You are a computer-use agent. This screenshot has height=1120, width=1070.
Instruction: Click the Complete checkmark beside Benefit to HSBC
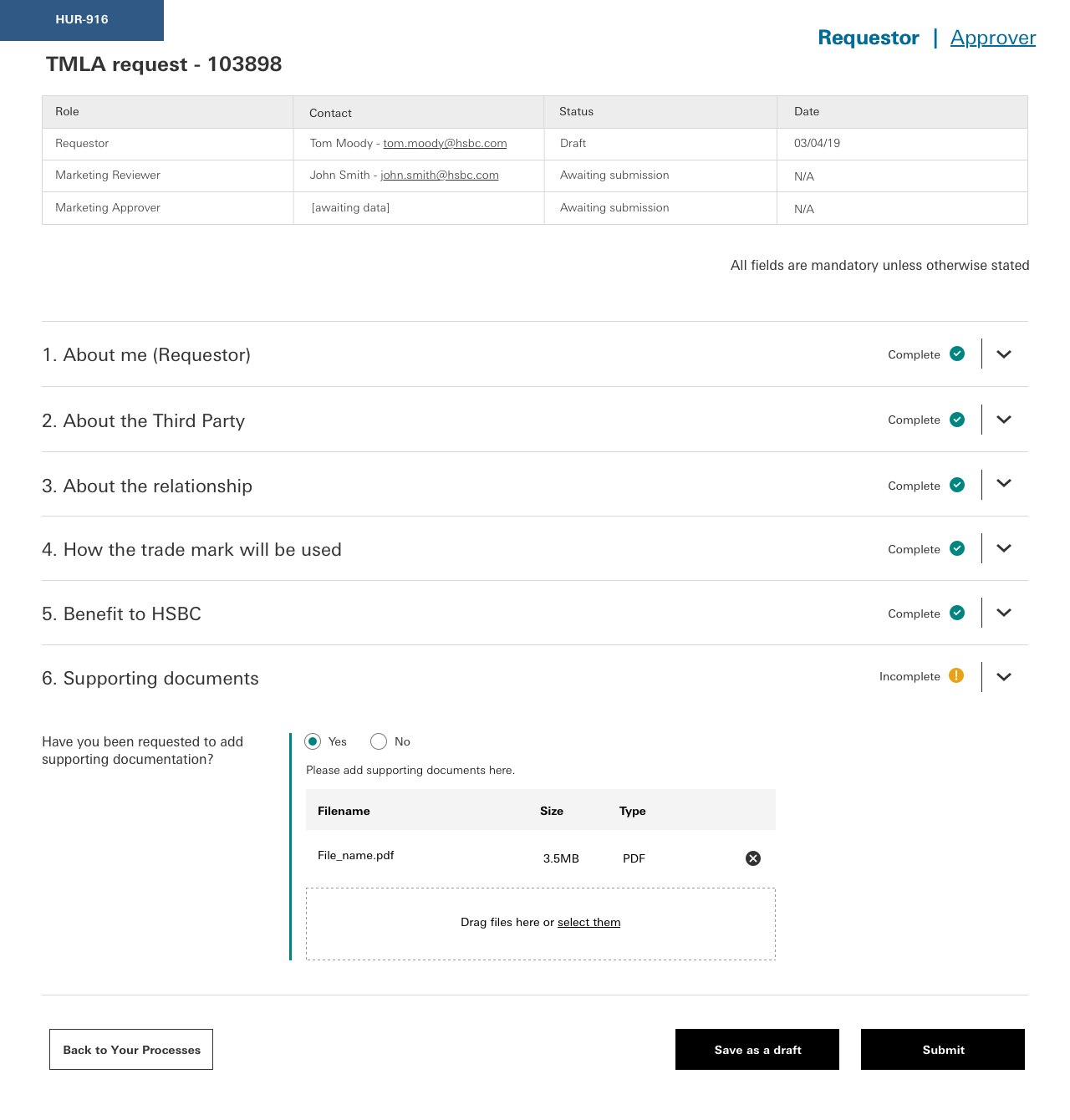pyautogui.click(x=957, y=613)
